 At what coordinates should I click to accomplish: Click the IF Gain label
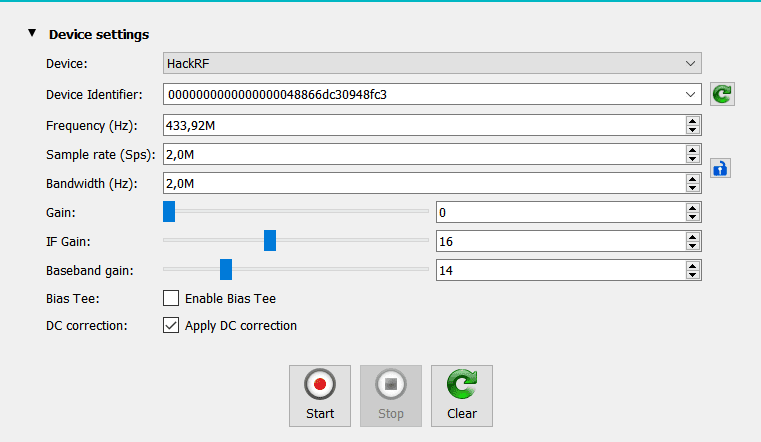click(68, 242)
